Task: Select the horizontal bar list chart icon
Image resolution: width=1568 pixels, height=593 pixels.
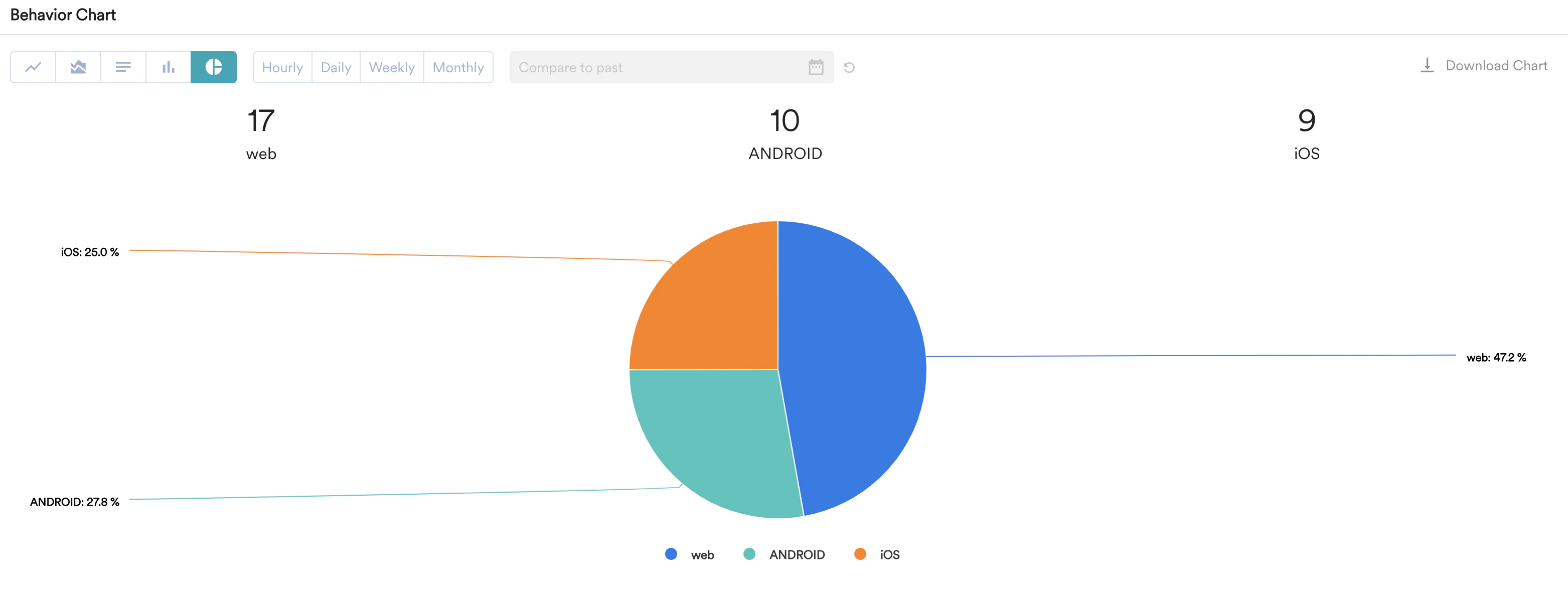Action: (x=123, y=67)
